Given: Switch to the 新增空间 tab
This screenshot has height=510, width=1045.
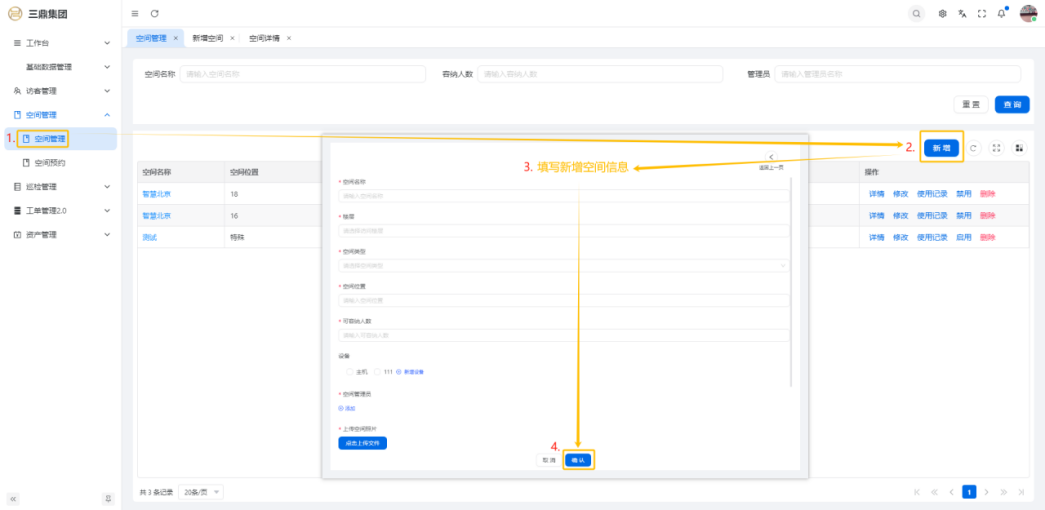Looking at the screenshot, I should (x=208, y=38).
